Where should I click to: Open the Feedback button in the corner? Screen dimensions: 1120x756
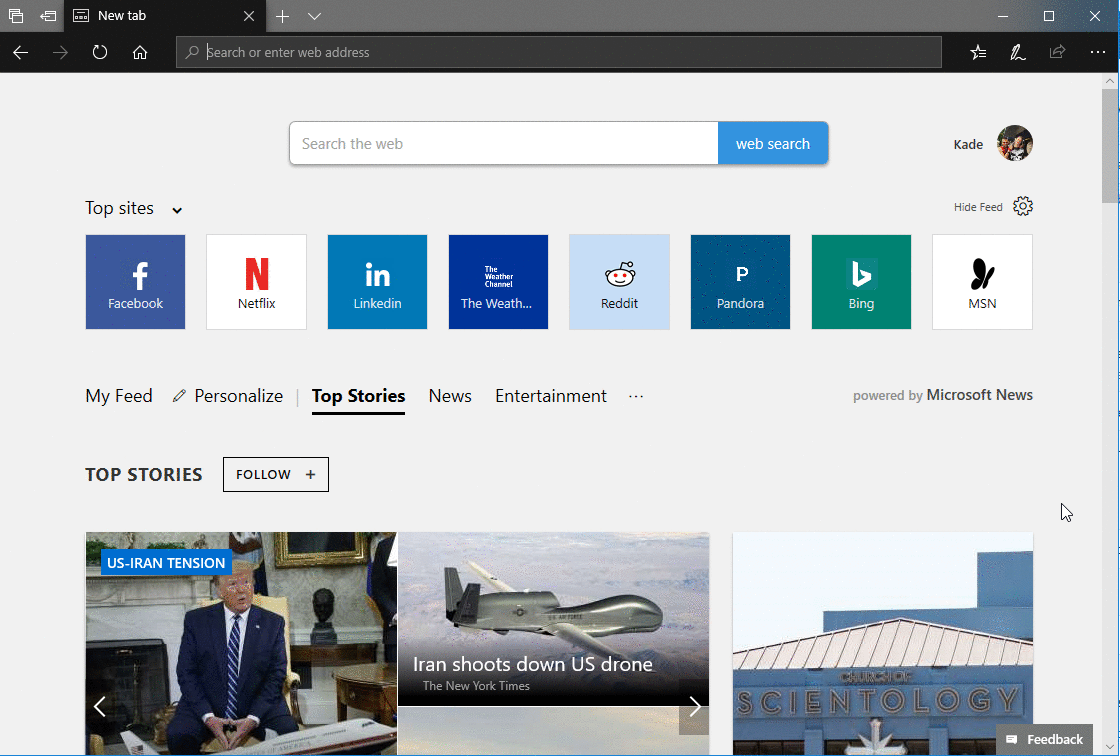pyautogui.click(x=1045, y=739)
